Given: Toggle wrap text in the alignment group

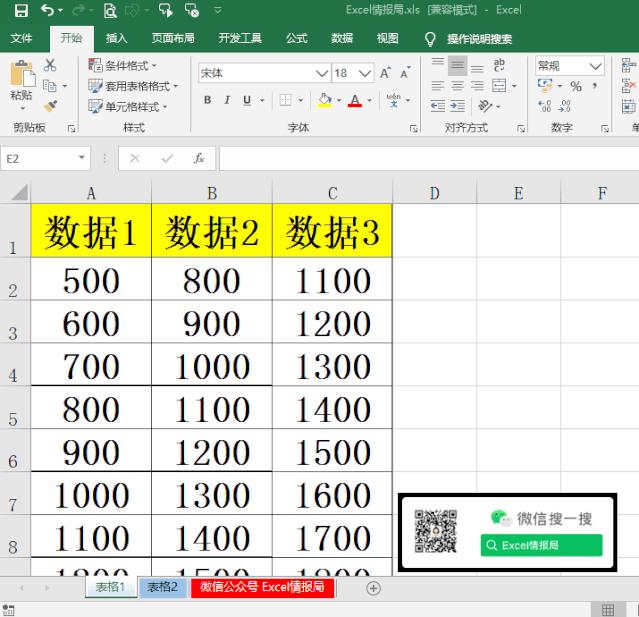Looking at the screenshot, I should pos(499,65).
